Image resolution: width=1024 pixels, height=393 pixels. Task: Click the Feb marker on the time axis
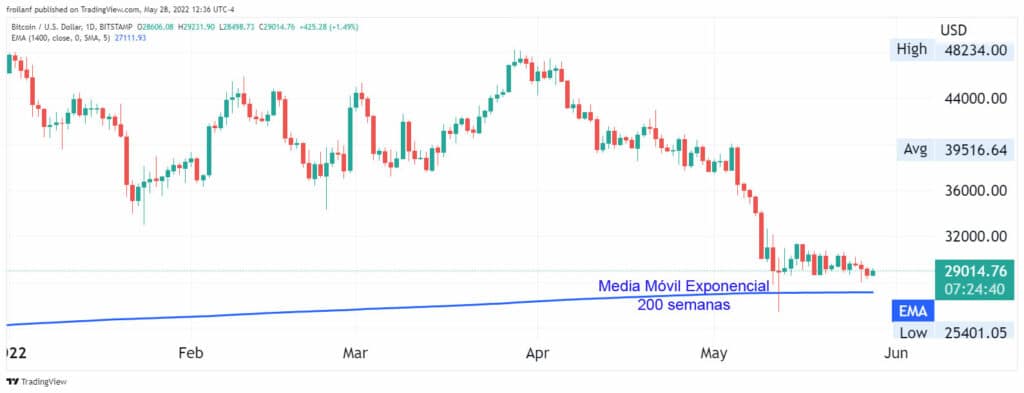[x=191, y=353]
